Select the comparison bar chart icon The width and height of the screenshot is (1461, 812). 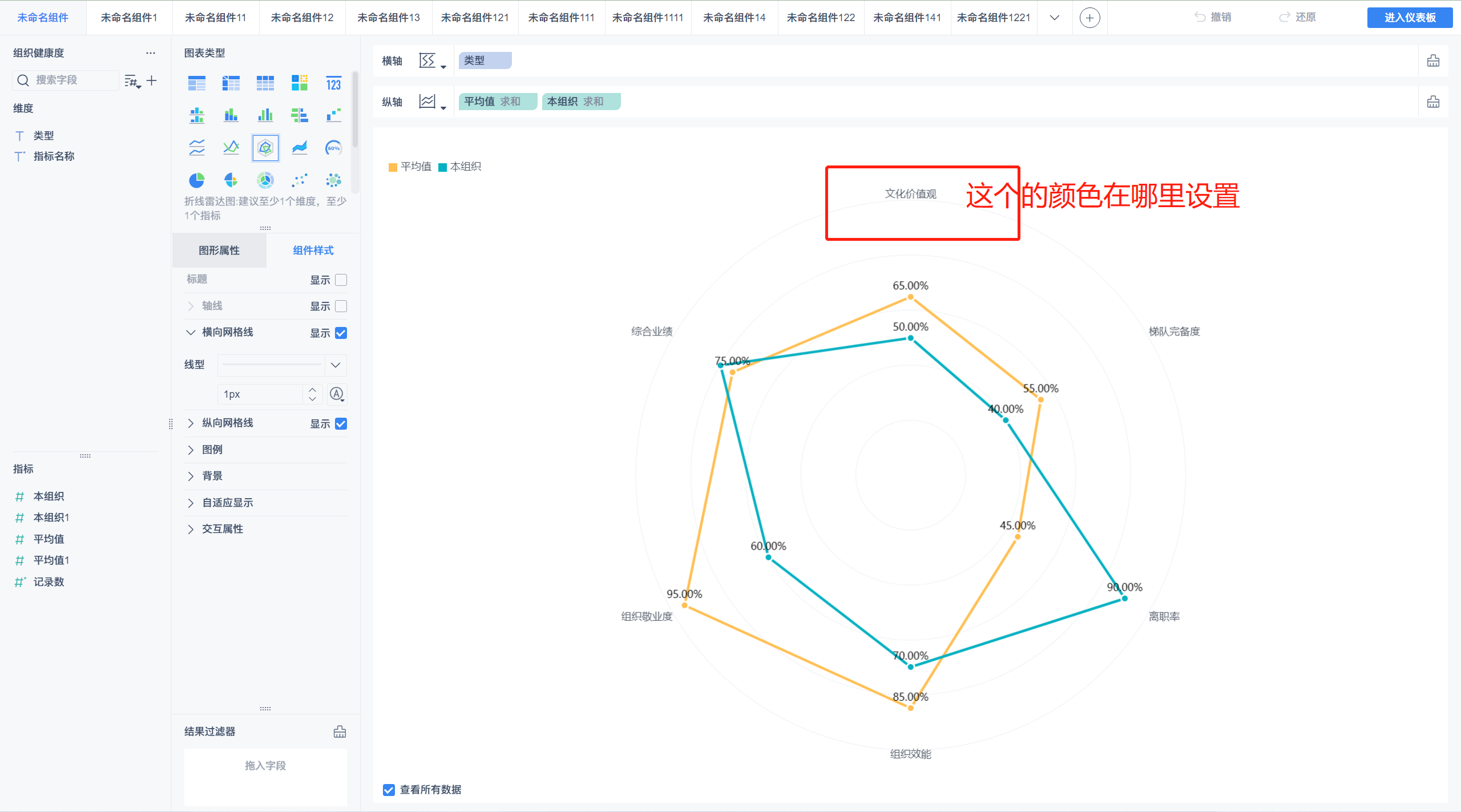coord(300,115)
